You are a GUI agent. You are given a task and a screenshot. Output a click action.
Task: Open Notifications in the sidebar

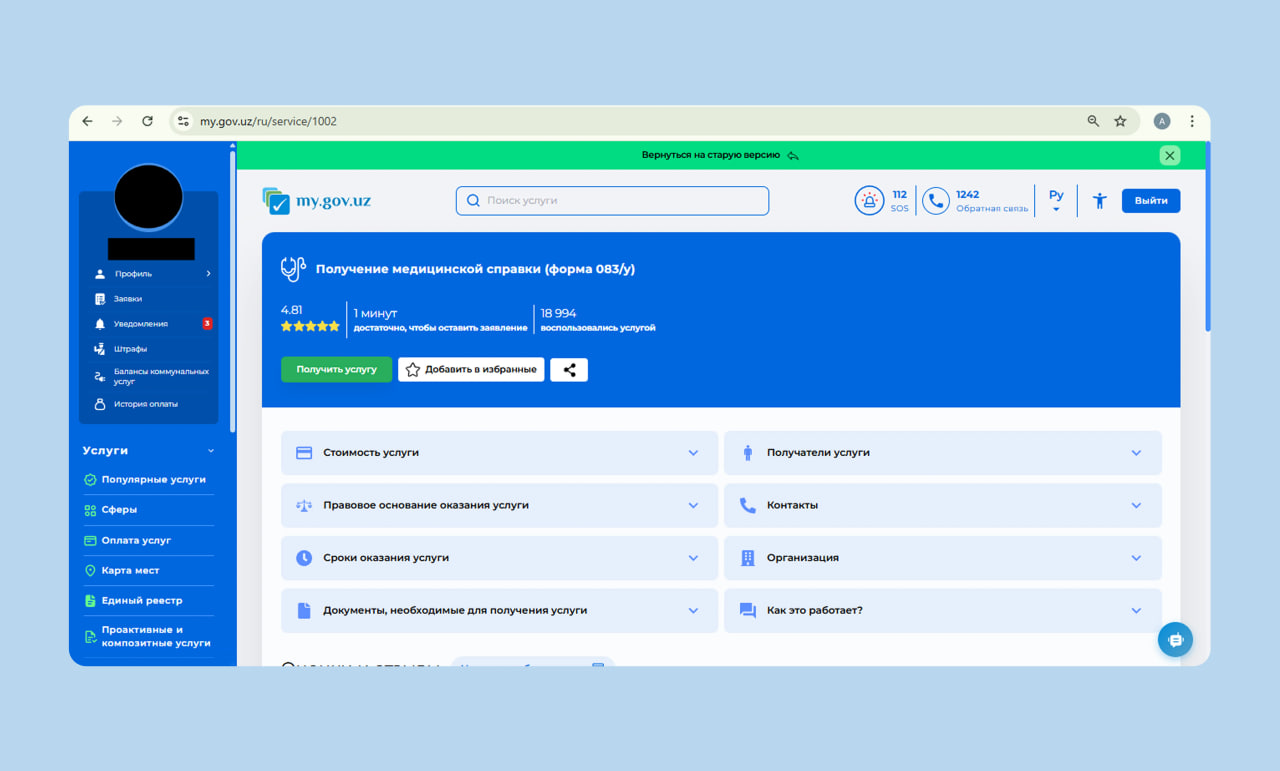[x=141, y=324]
